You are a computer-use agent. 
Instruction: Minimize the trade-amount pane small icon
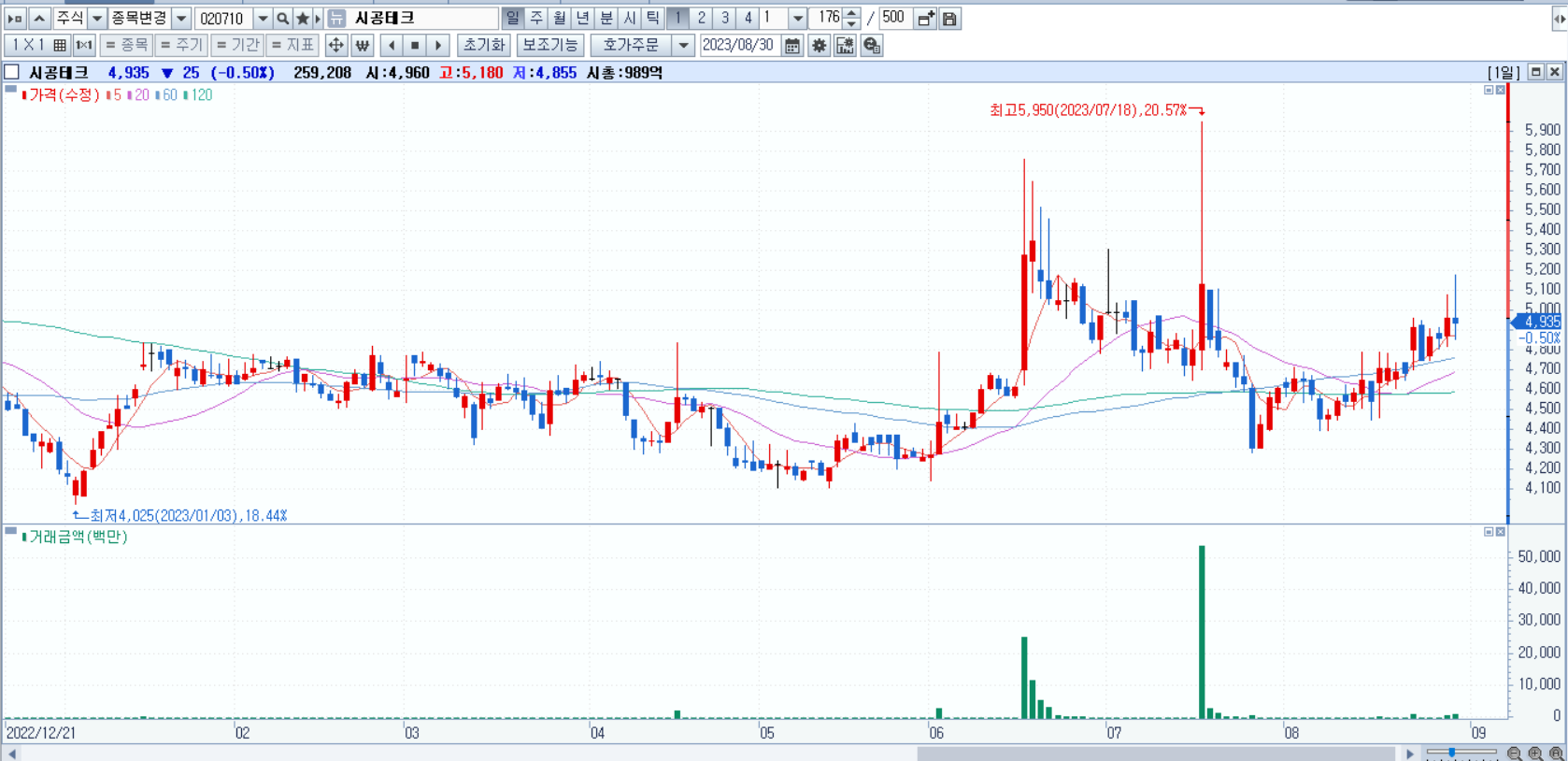click(1489, 531)
